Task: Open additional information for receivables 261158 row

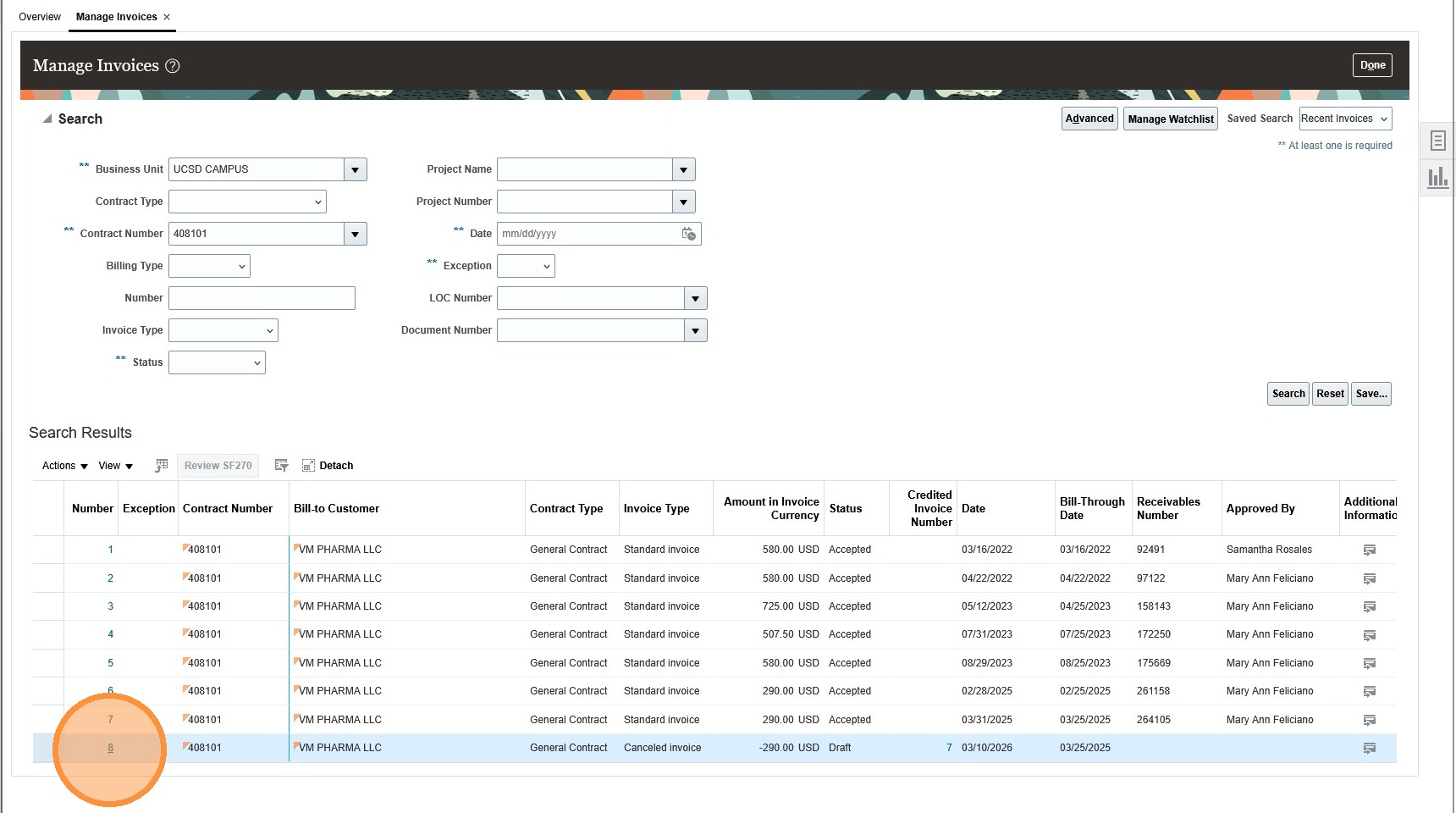Action: pos(1370,692)
